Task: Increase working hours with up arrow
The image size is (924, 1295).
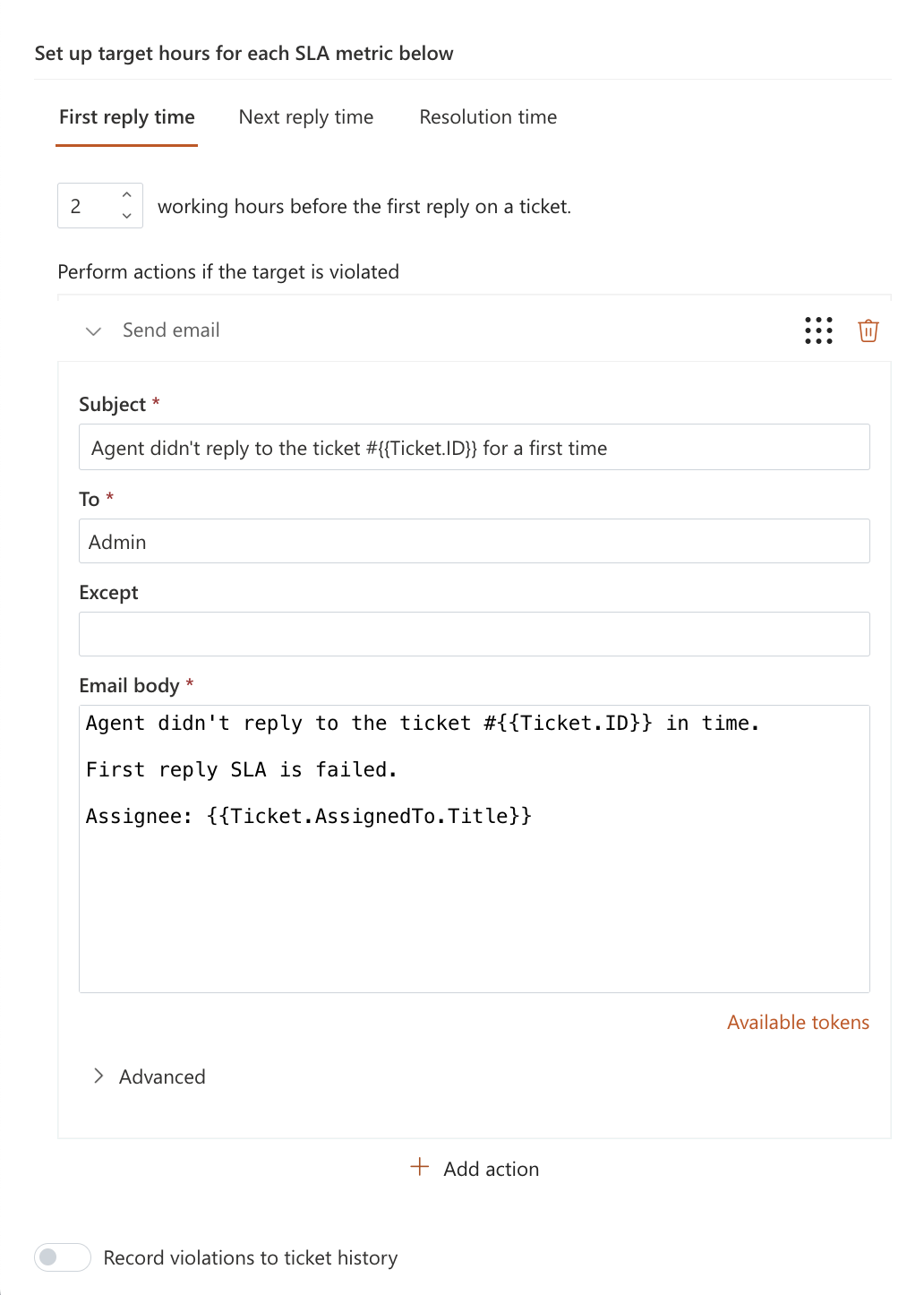Action: 127,195
